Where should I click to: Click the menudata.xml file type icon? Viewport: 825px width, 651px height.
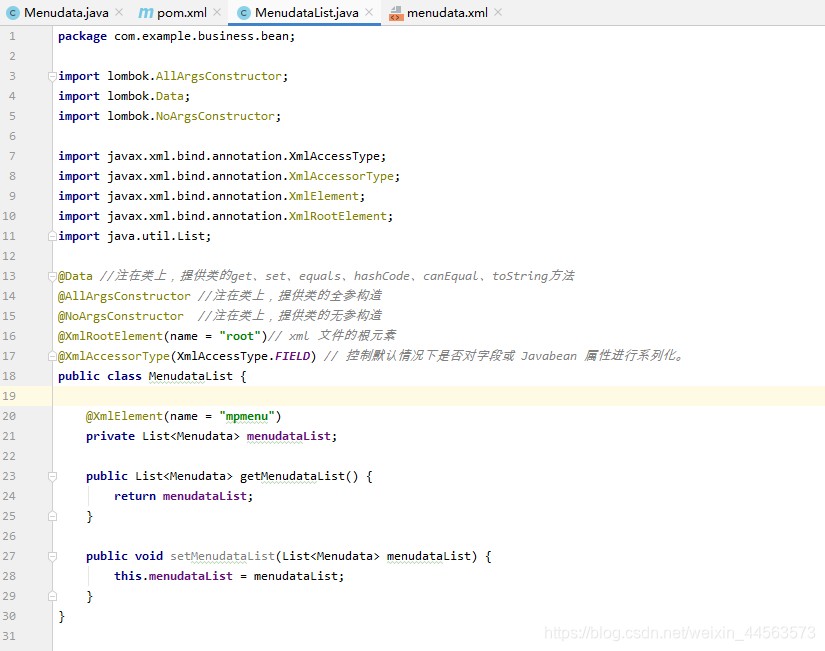click(x=396, y=13)
